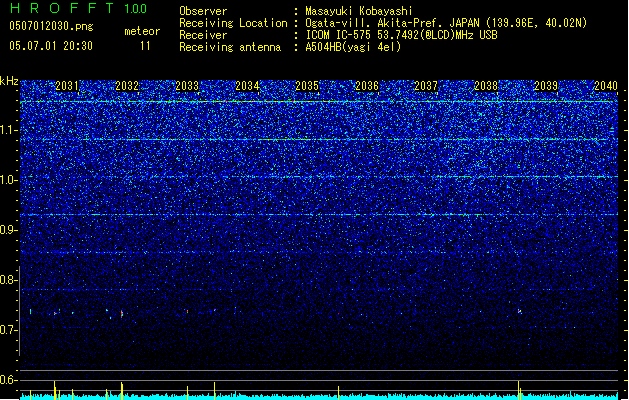Select the filename 0507012030.png
The image size is (629, 400).
(51, 26)
